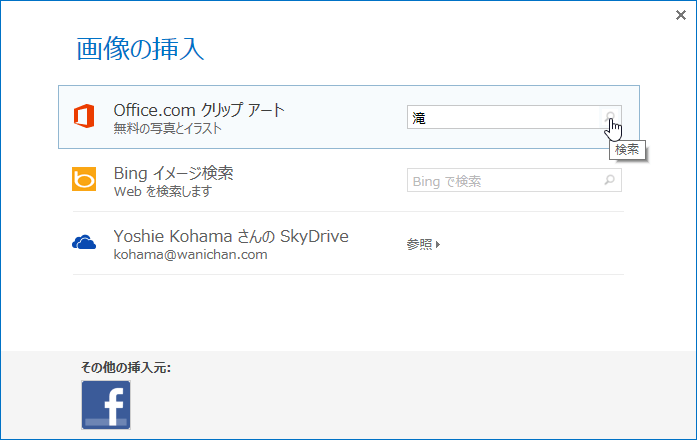This screenshot has width=697, height=440.
Task: Click Yoshie Kohama さんの SkyDrive title
Action: 231,236
